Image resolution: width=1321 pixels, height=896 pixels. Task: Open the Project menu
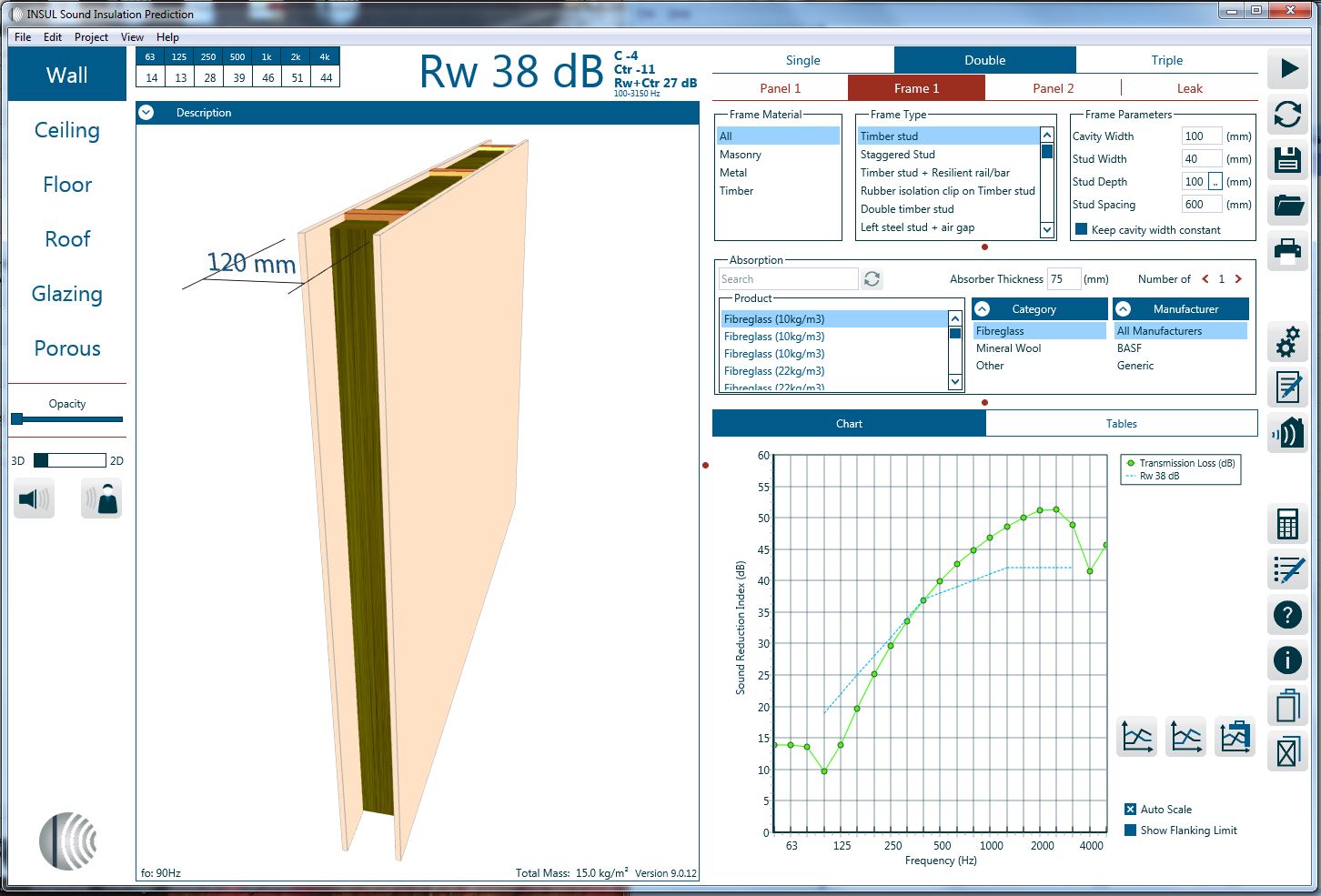(x=91, y=37)
